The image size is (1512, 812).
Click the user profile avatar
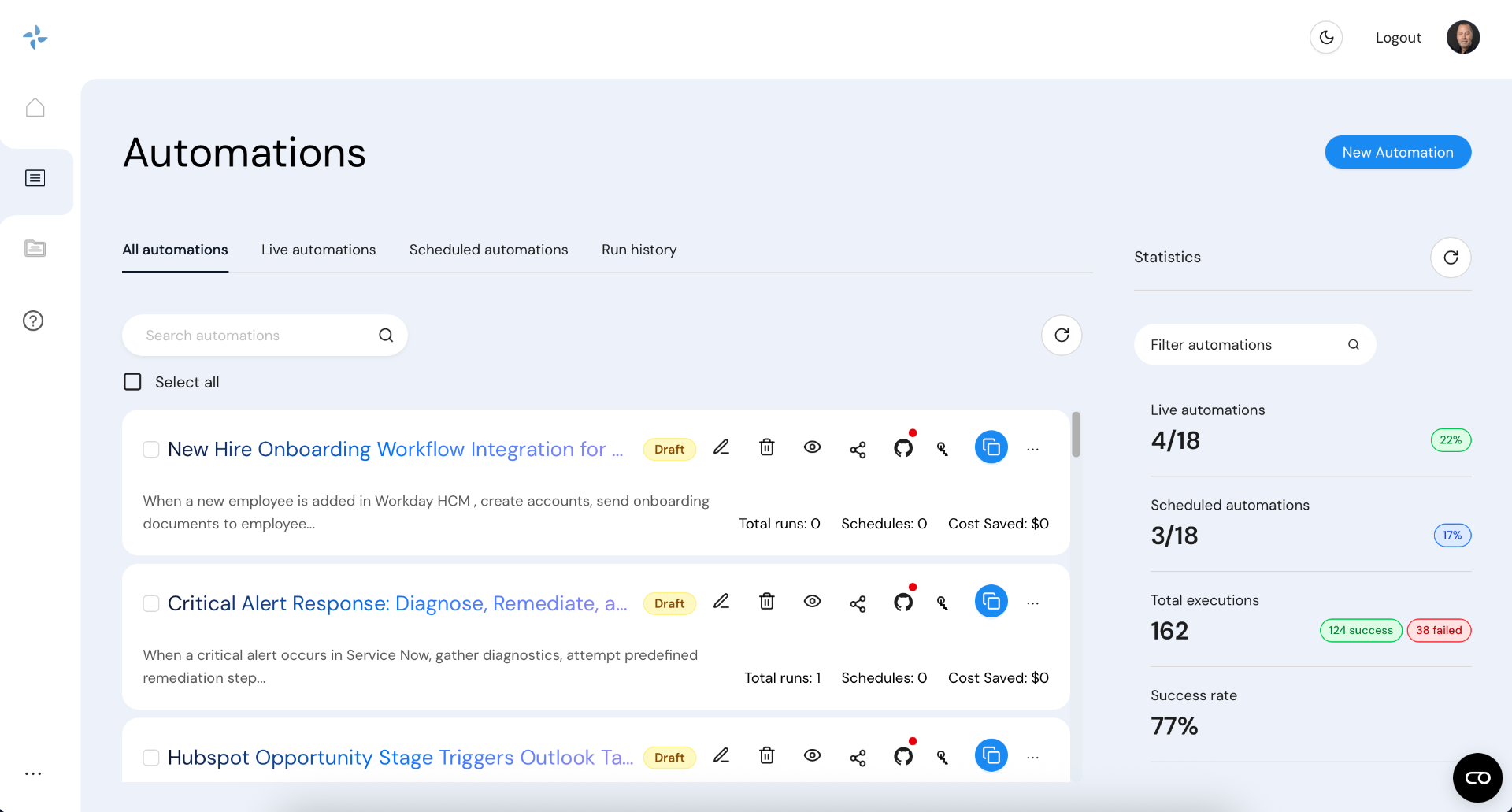point(1463,37)
